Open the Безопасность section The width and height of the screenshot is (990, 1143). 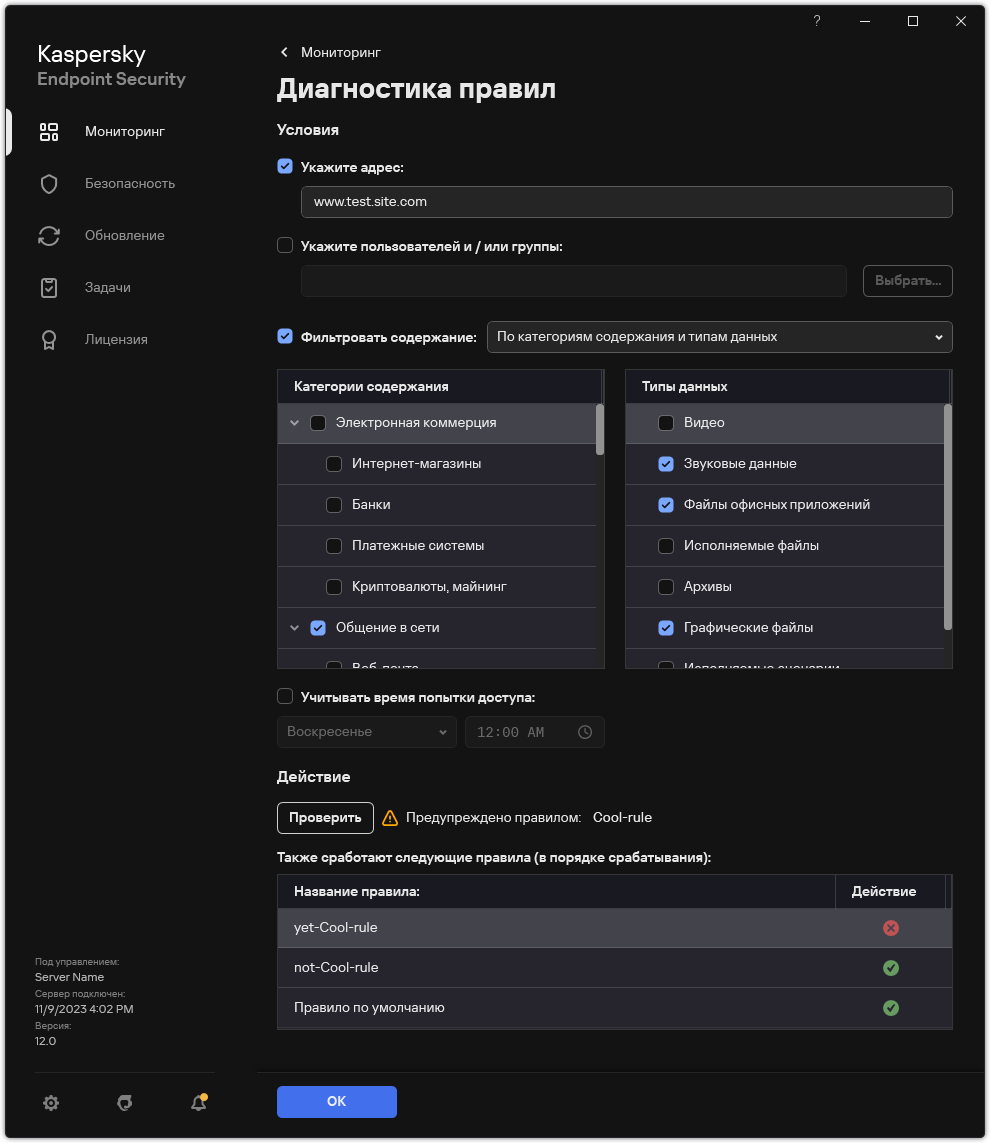tap(129, 183)
